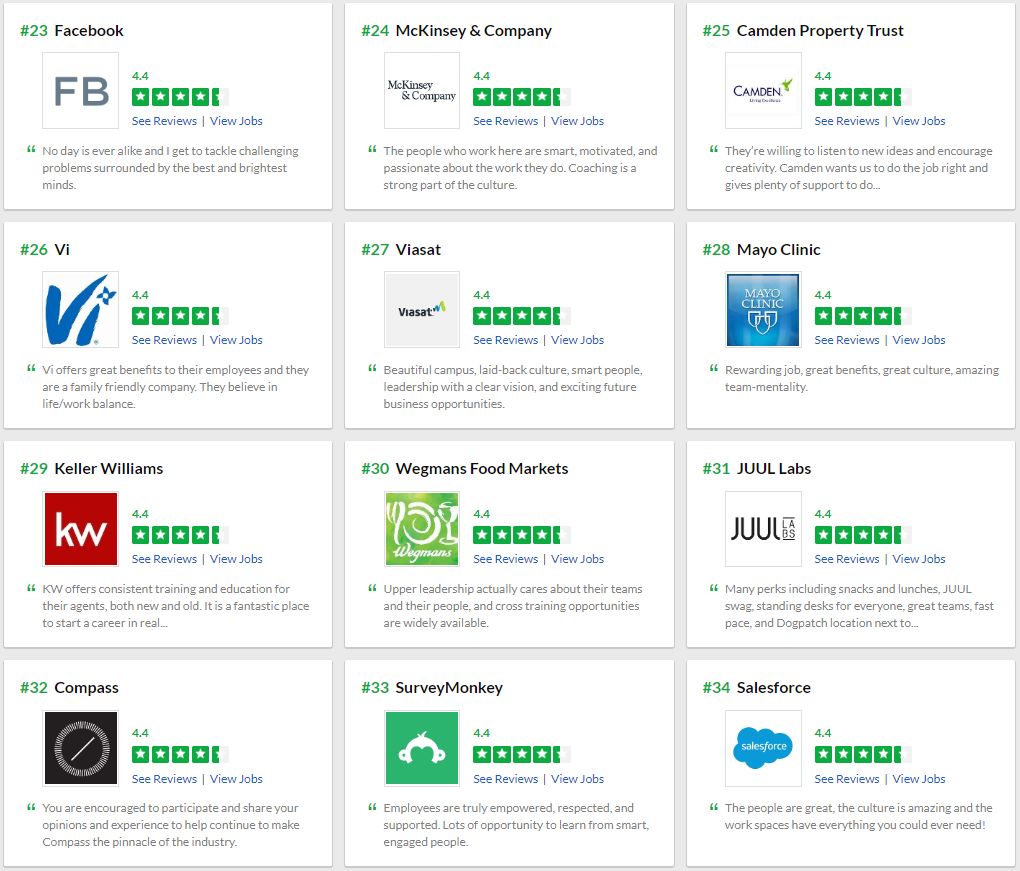
Task: Open See Reviews for SurveyMonkey
Action: point(505,779)
